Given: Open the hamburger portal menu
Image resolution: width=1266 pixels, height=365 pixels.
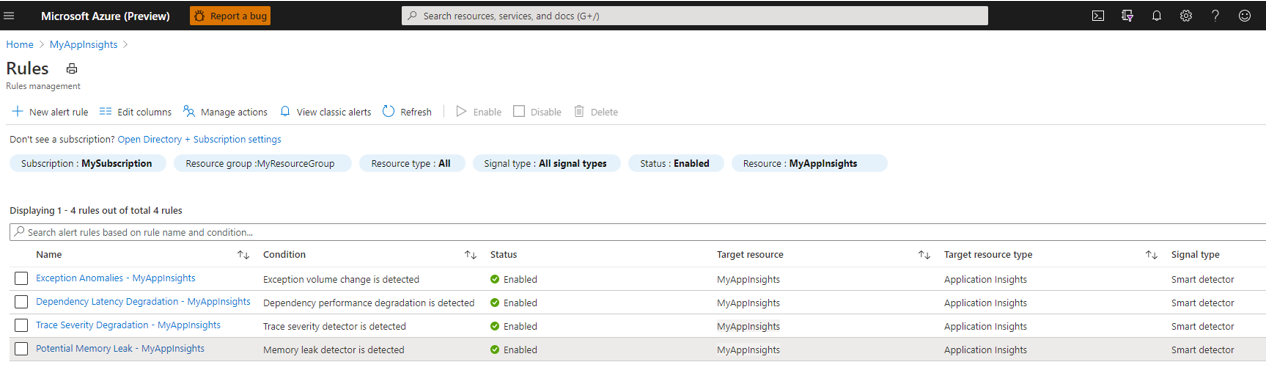Looking at the screenshot, I should point(10,16).
